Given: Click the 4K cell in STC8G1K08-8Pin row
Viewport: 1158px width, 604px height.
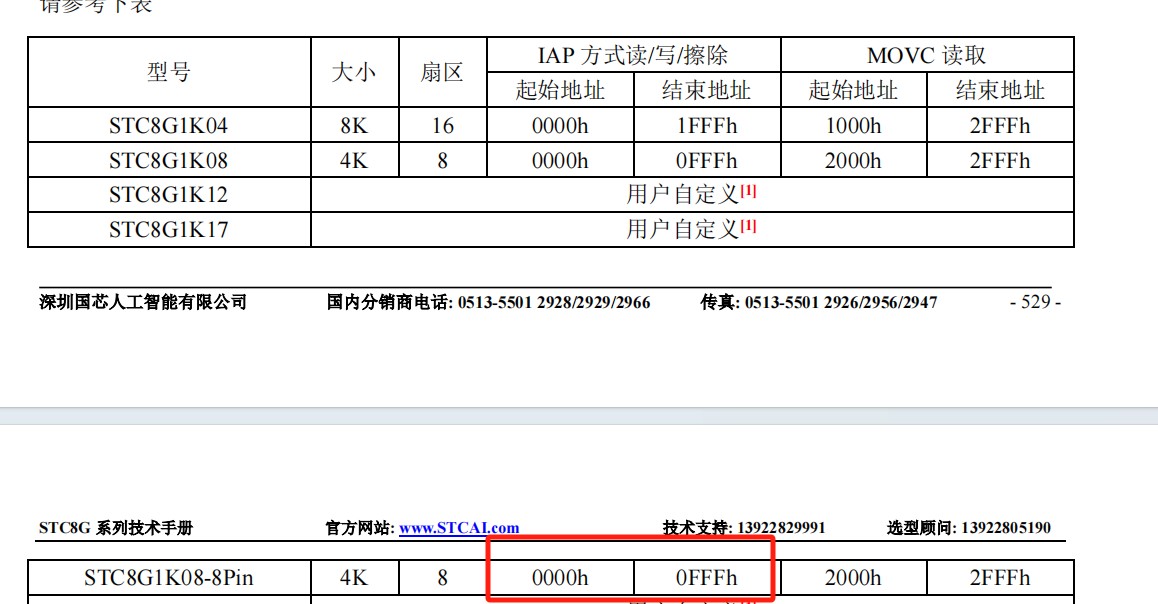Looking at the screenshot, I should point(354,577).
